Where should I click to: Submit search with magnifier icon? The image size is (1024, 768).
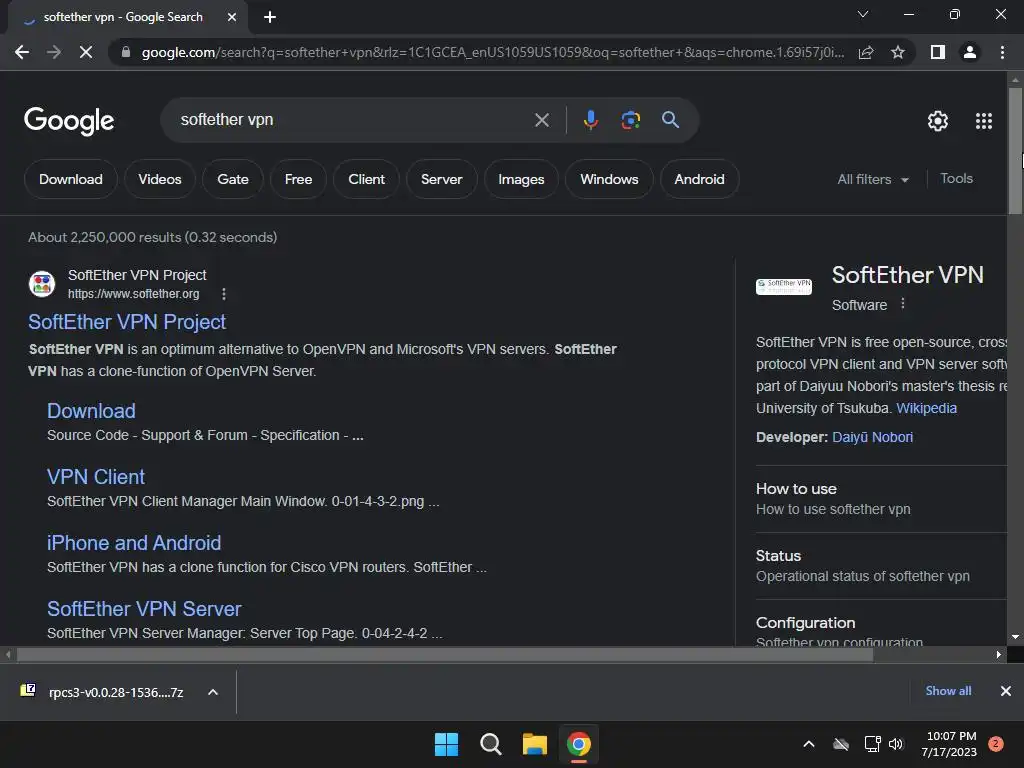click(x=670, y=120)
